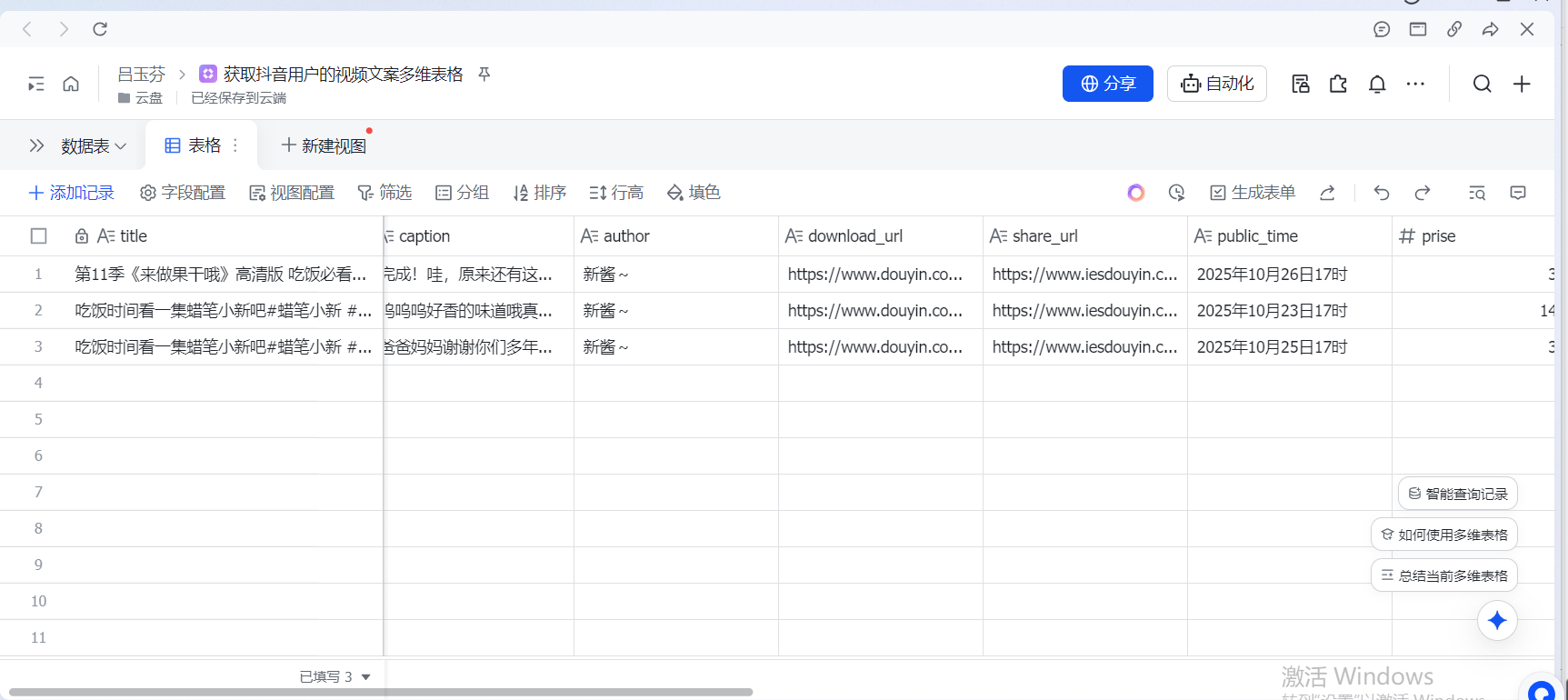Click the pin icon beside document title
This screenshot has width=1568, height=700.
pyautogui.click(x=484, y=75)
